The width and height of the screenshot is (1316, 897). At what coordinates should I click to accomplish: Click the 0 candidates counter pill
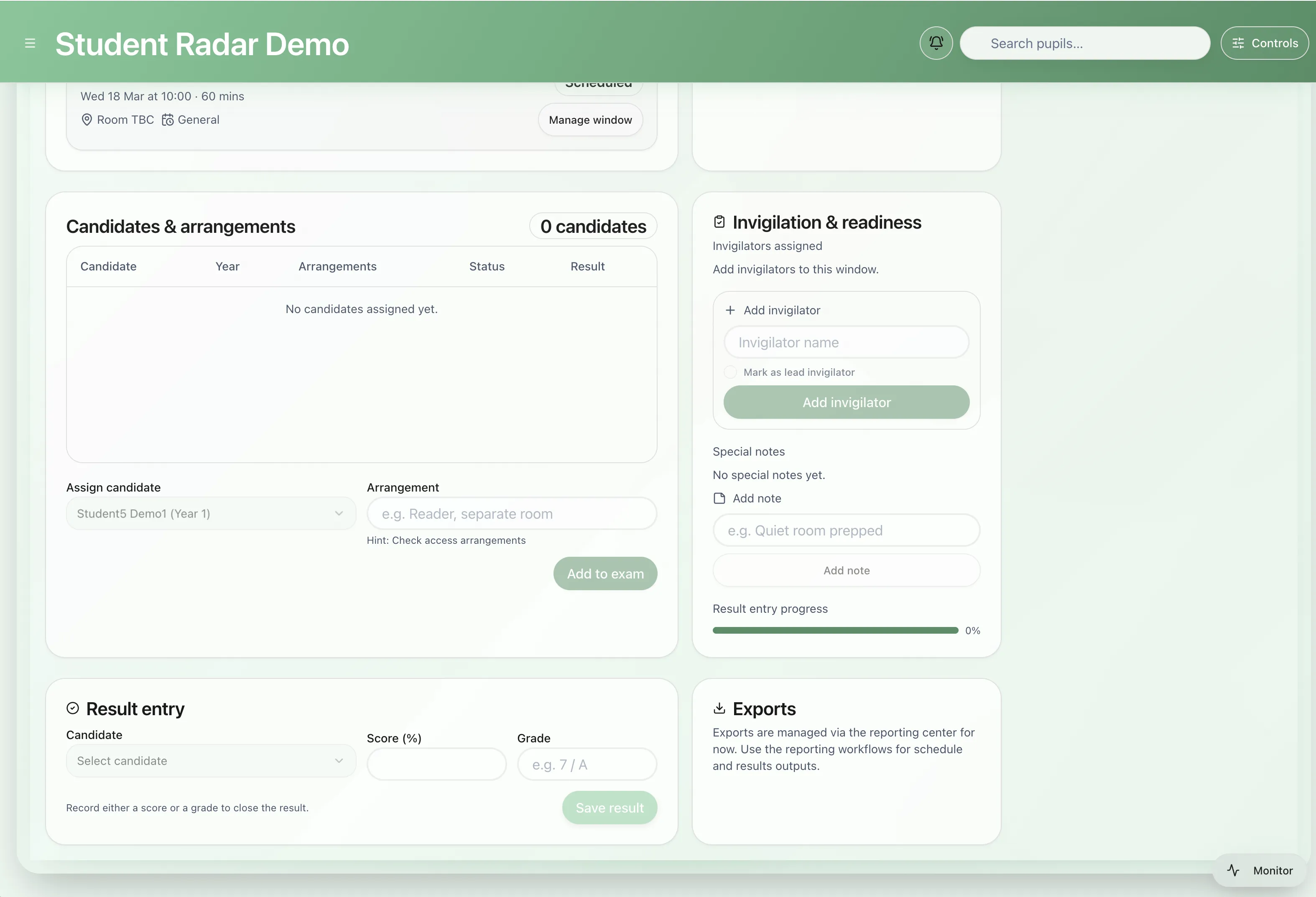pyautogui.click(x=592, y=226)
